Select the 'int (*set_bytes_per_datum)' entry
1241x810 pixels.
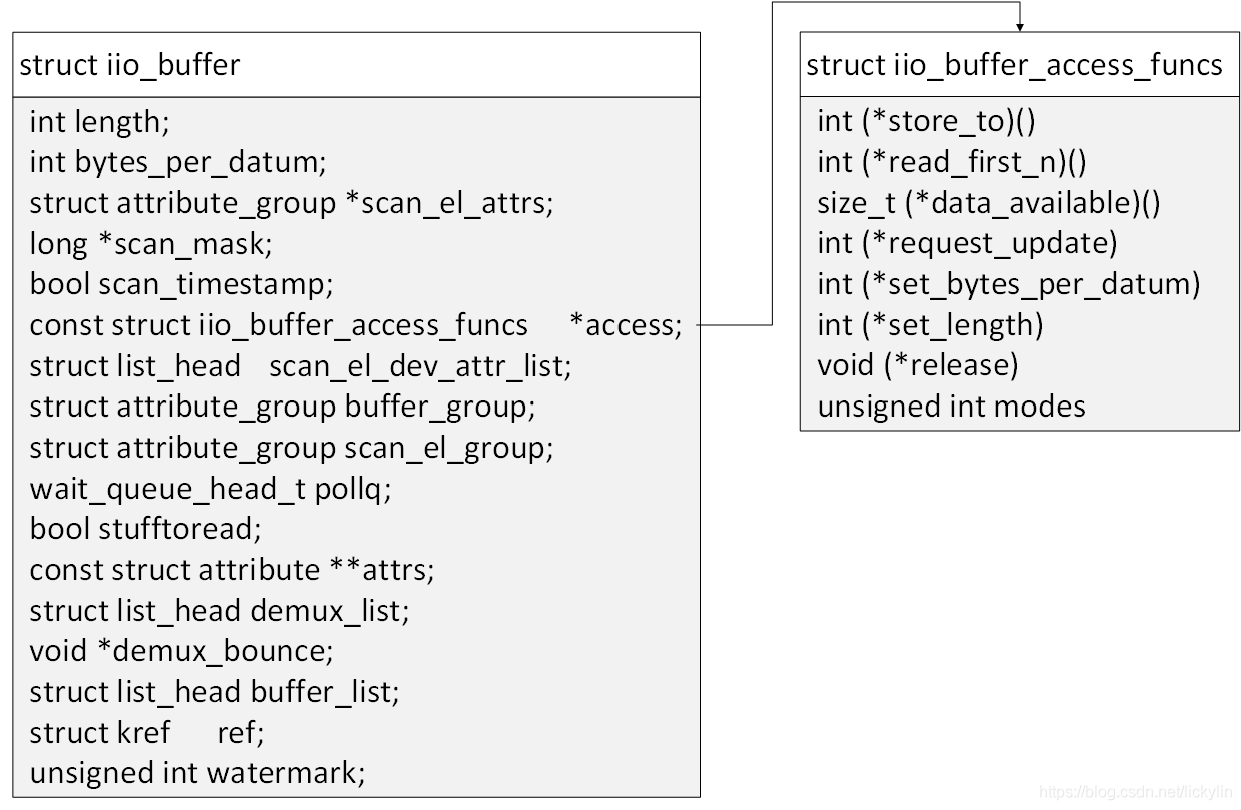[1008, 284]
